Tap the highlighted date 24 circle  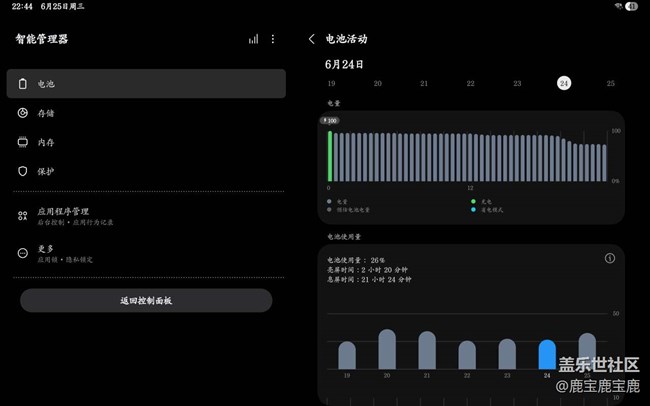point(564,84)
